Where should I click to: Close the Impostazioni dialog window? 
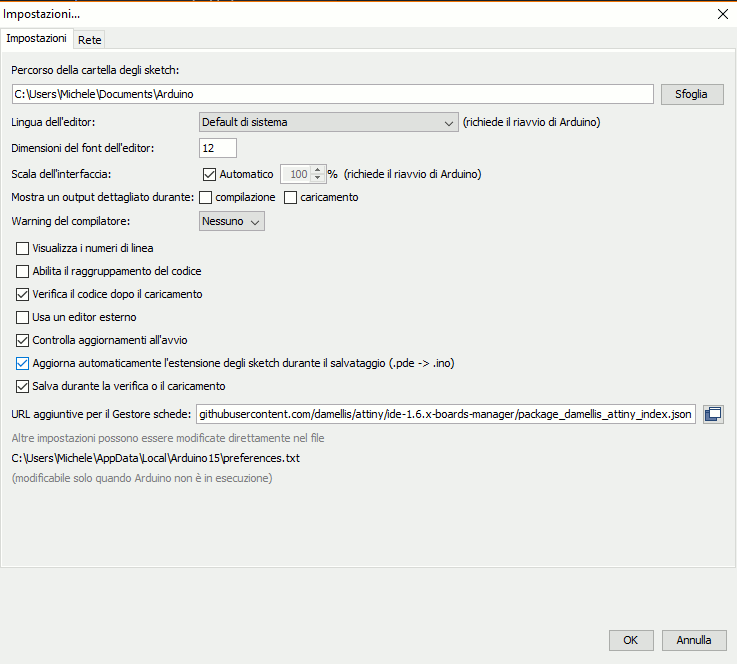click(x=722, y=14)
